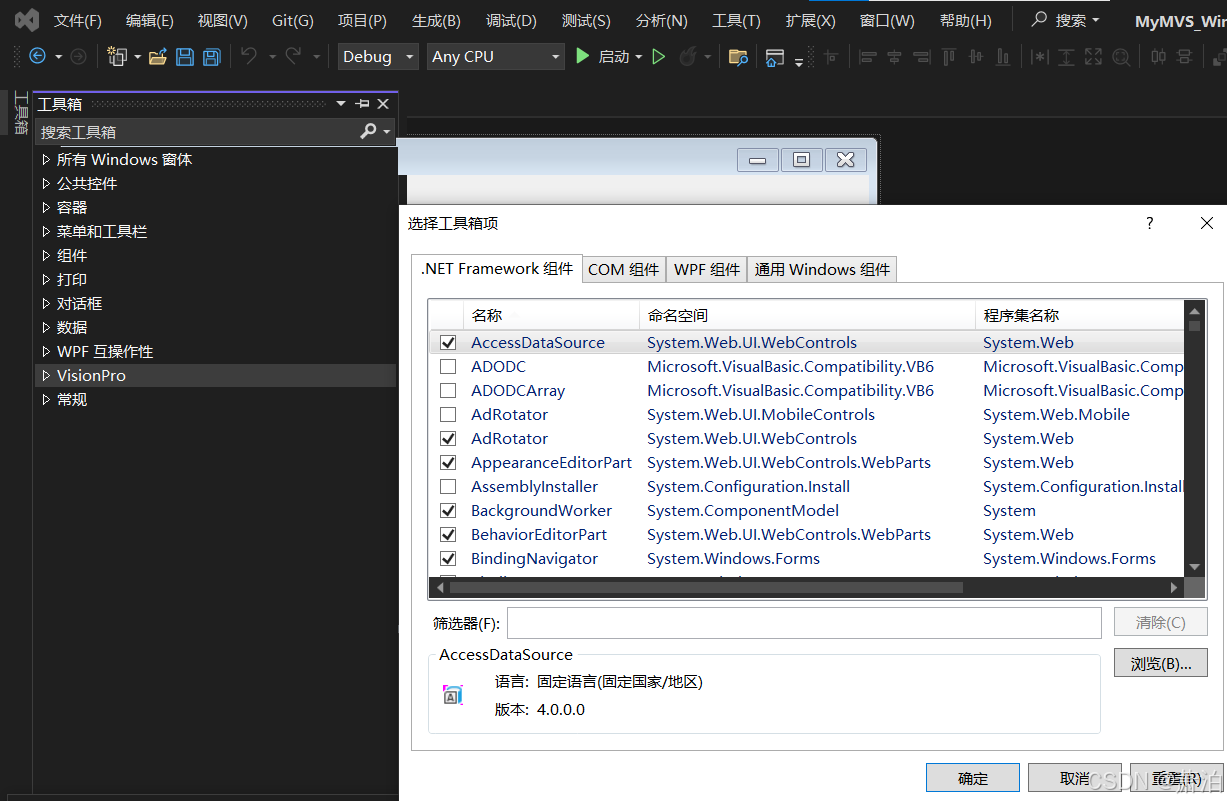
Task: Click the Save icon in toolbar
Action: 185,57
